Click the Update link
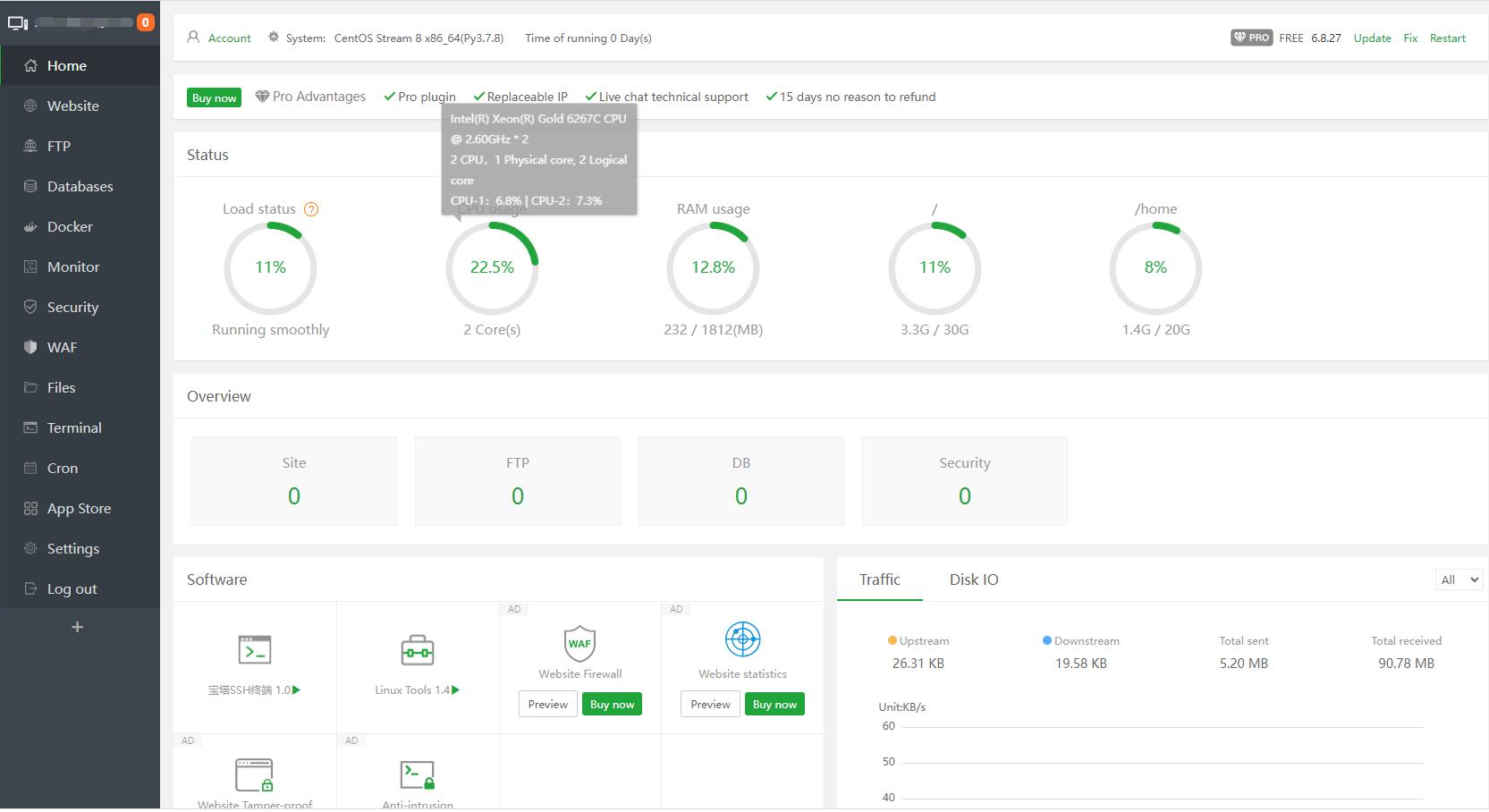Viewport: 1489px width, 812px height. tap(1372, 38)
